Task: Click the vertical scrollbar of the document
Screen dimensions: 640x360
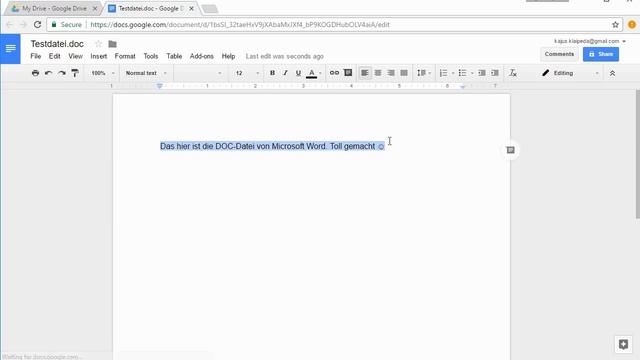Action: click(x=637, y=154)
